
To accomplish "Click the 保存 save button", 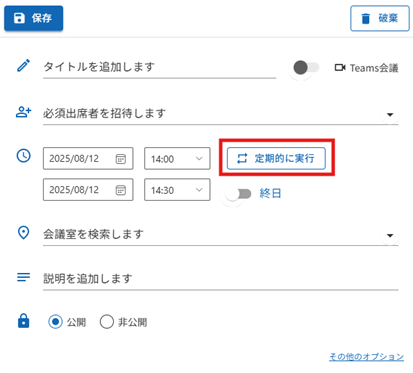I will tap(33, 18).
